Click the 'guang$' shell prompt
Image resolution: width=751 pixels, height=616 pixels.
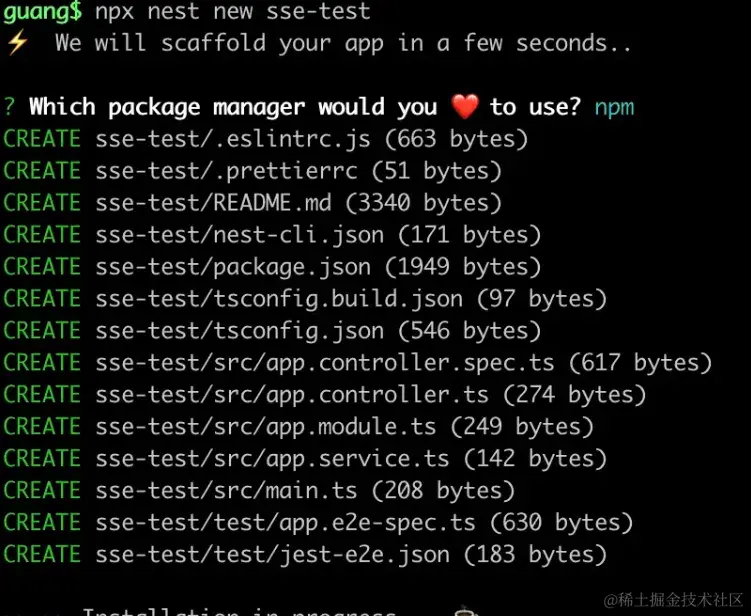coord(43,11)
